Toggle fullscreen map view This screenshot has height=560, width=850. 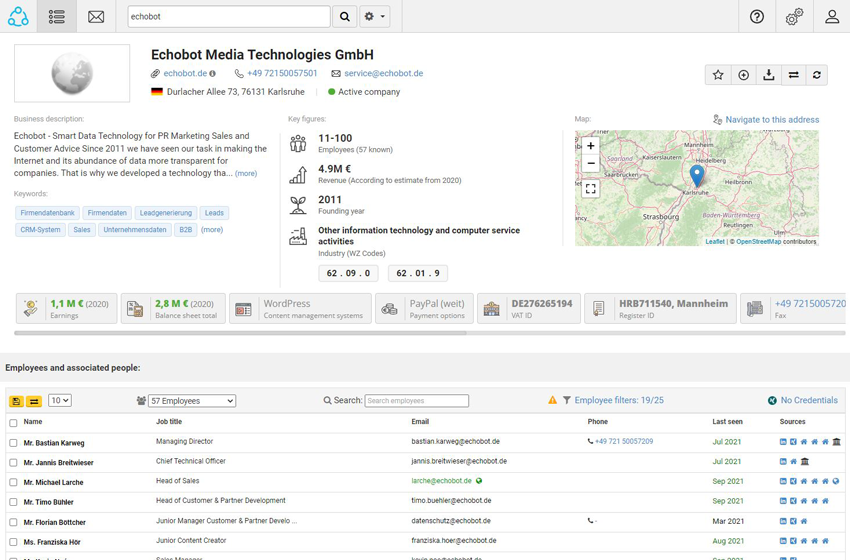(591, 189)
